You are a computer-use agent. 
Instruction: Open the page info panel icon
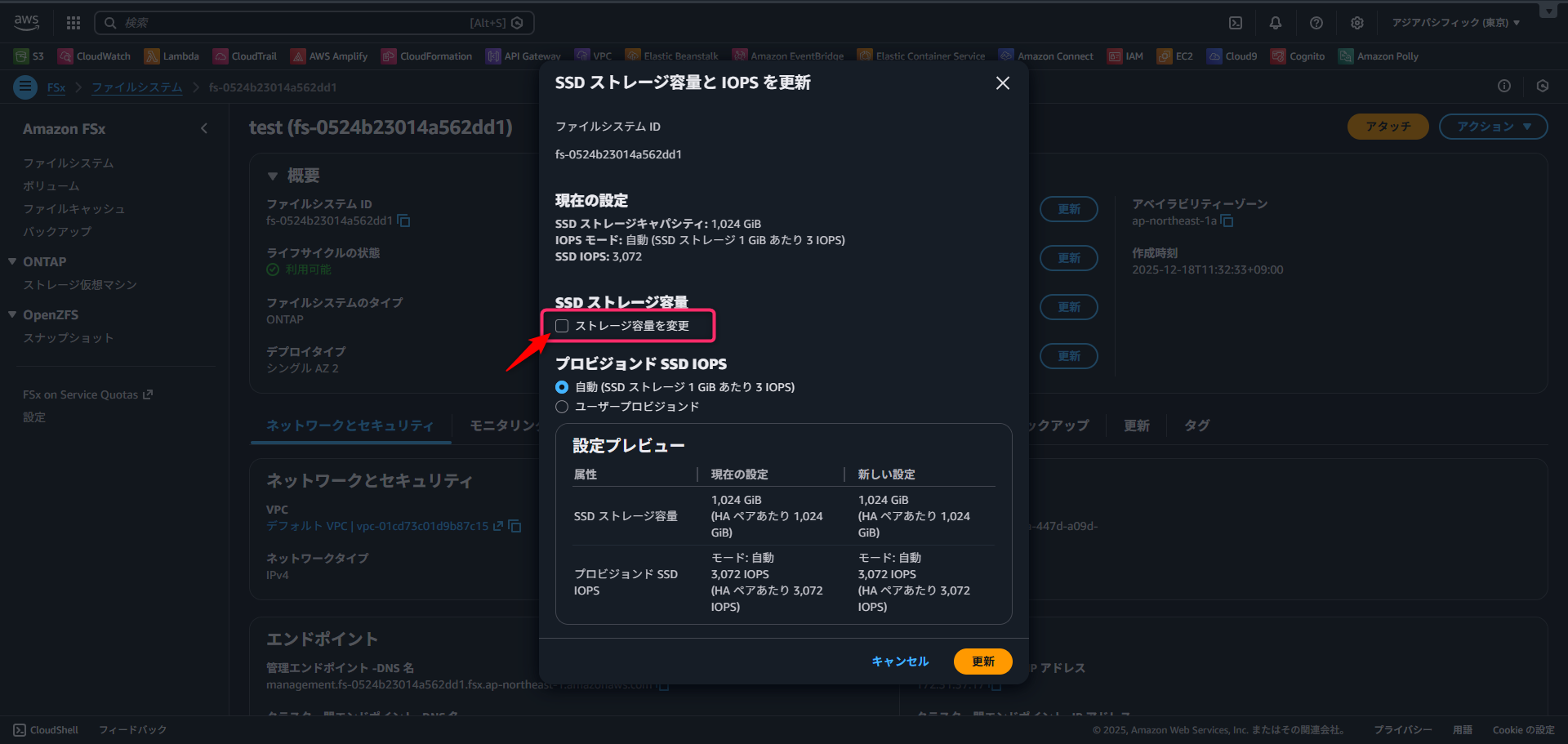(1504, 86)
